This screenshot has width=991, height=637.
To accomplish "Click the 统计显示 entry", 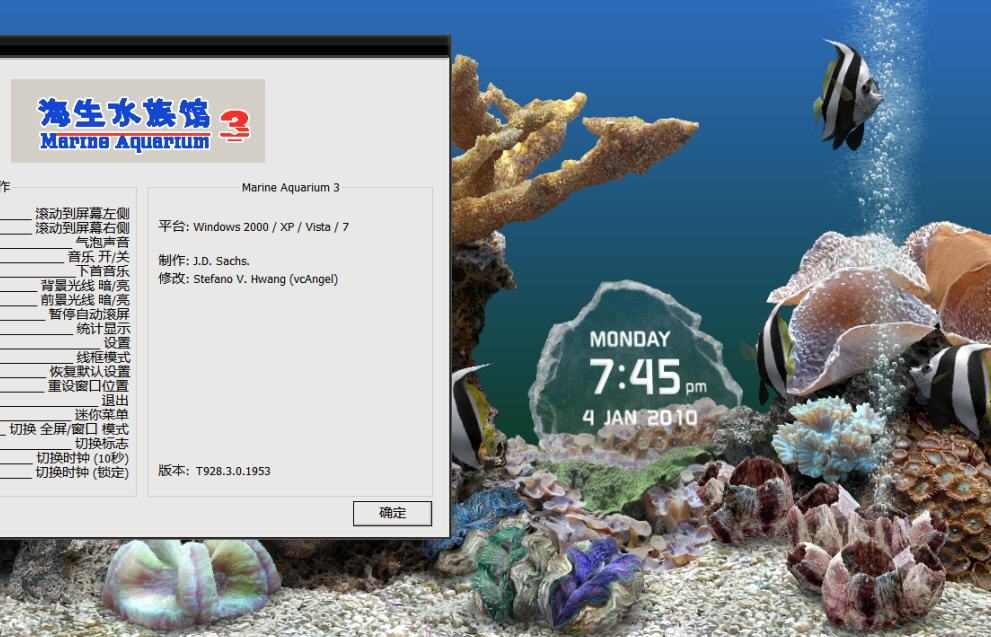I will pos(103,329).
